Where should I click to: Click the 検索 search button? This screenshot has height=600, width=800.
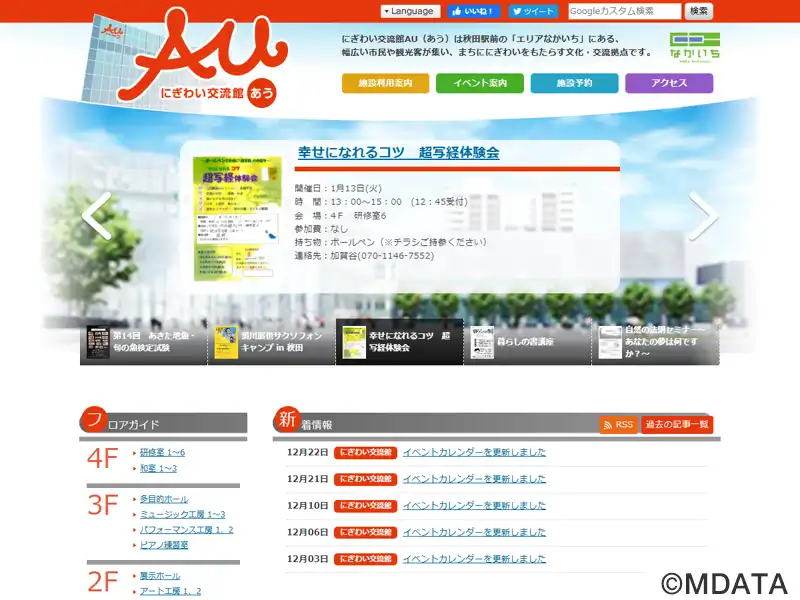(698, 11)
